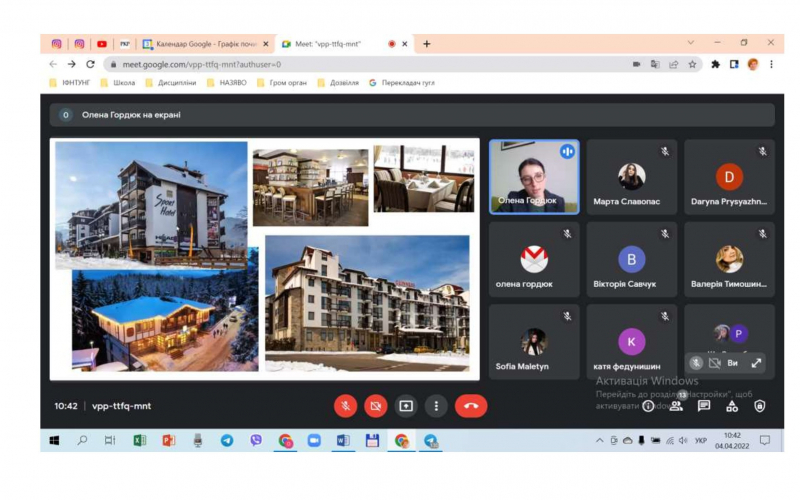This screenshot has height=500, width=800.
Task: Switch the УКР input language
Action: click(701, 440)
